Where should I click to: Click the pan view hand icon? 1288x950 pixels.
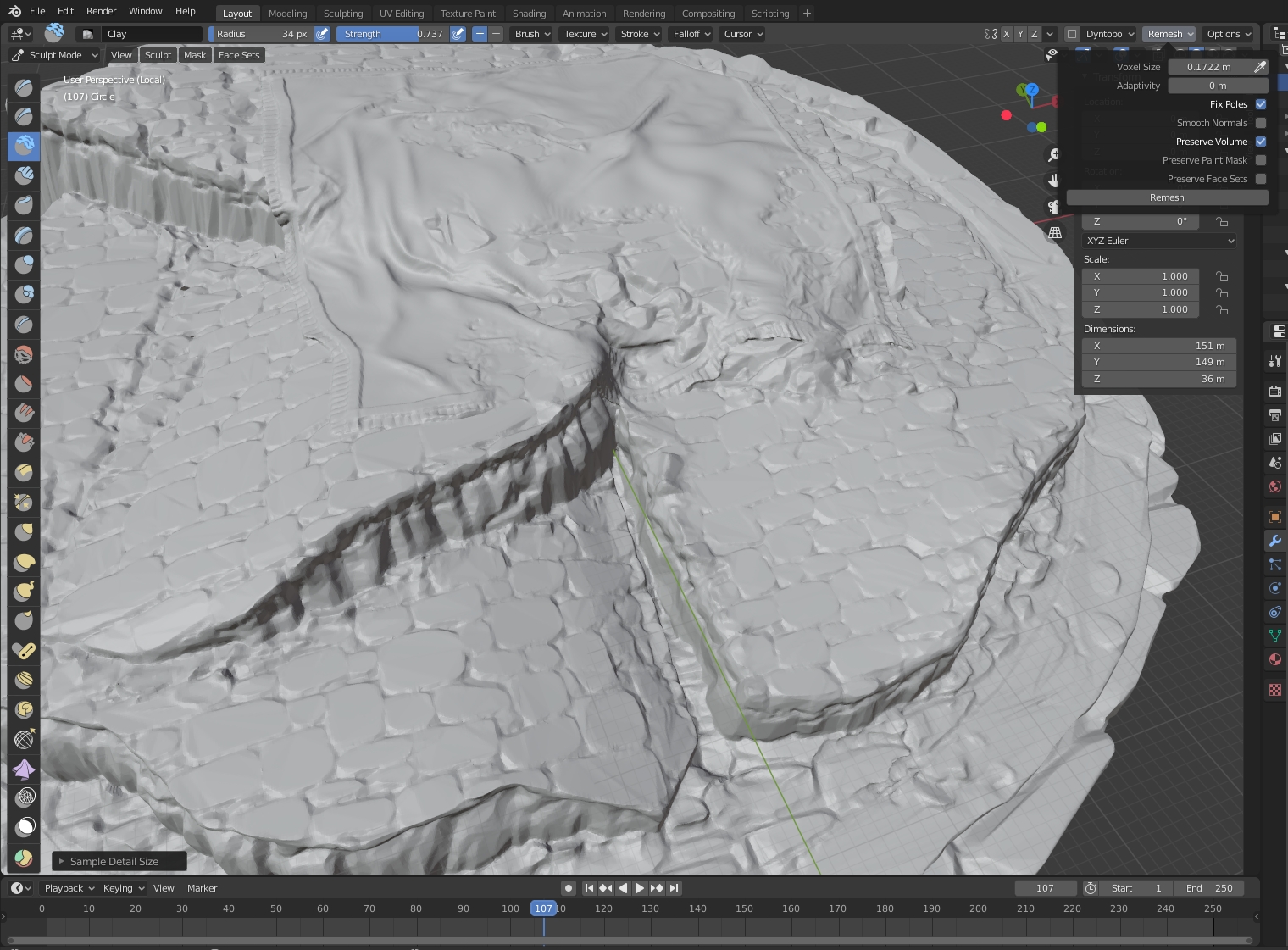1053,181
